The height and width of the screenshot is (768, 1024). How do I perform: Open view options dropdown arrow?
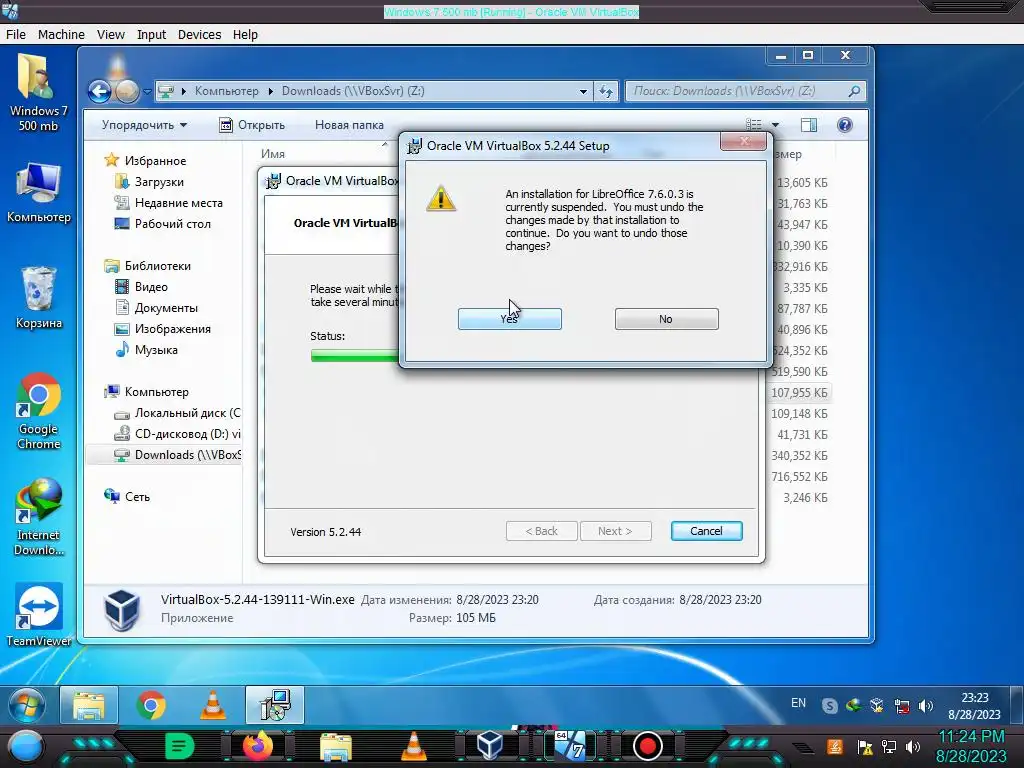(x=775, y=125)
